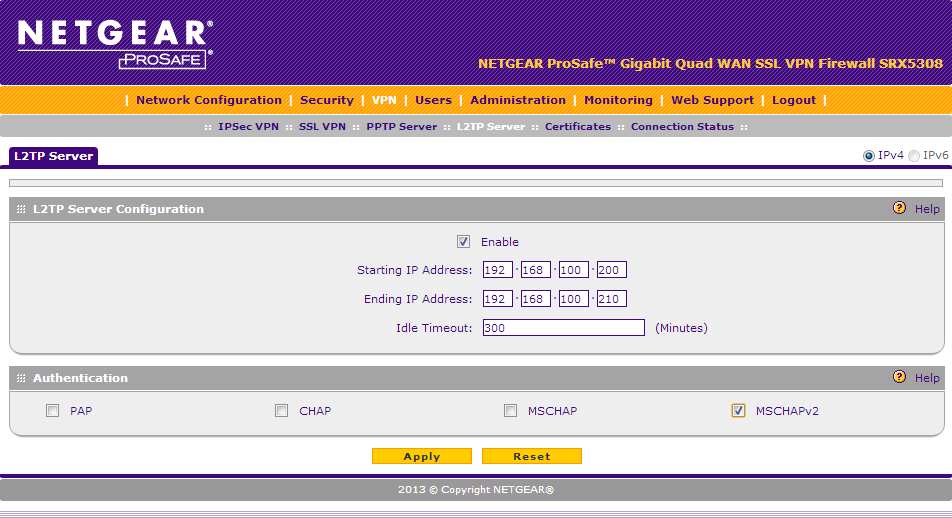The height and width of the screenshot is (518, 952).
Task: Check the PAP authentication box
Action: [53, 411]
